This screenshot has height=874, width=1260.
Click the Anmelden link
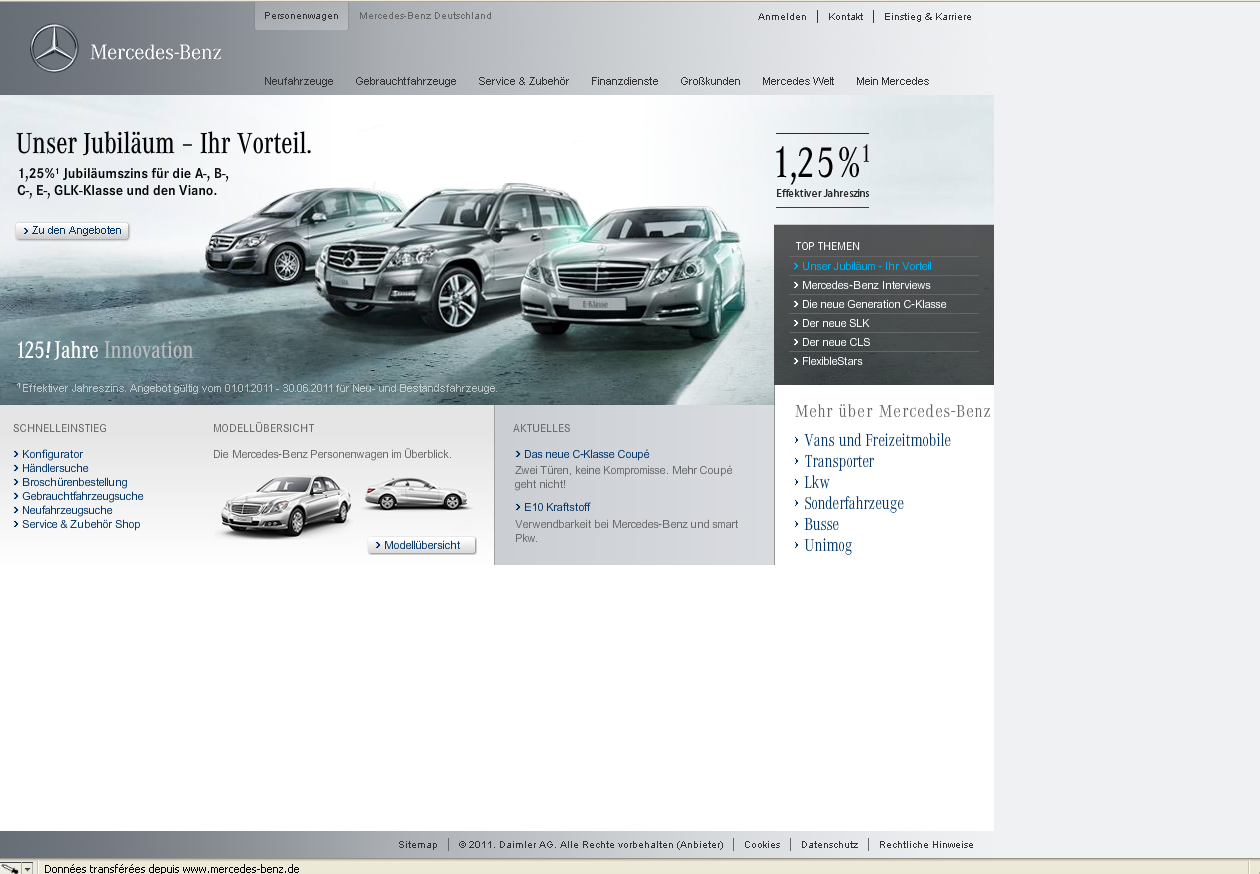[782, 17]
